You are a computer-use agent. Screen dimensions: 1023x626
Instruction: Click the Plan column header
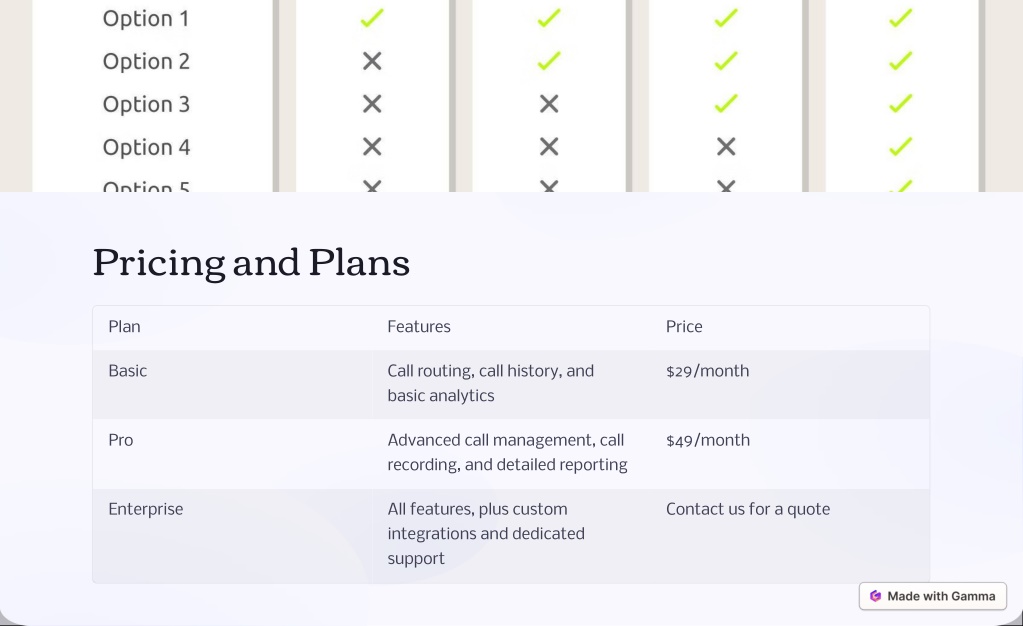click(124, 327)
